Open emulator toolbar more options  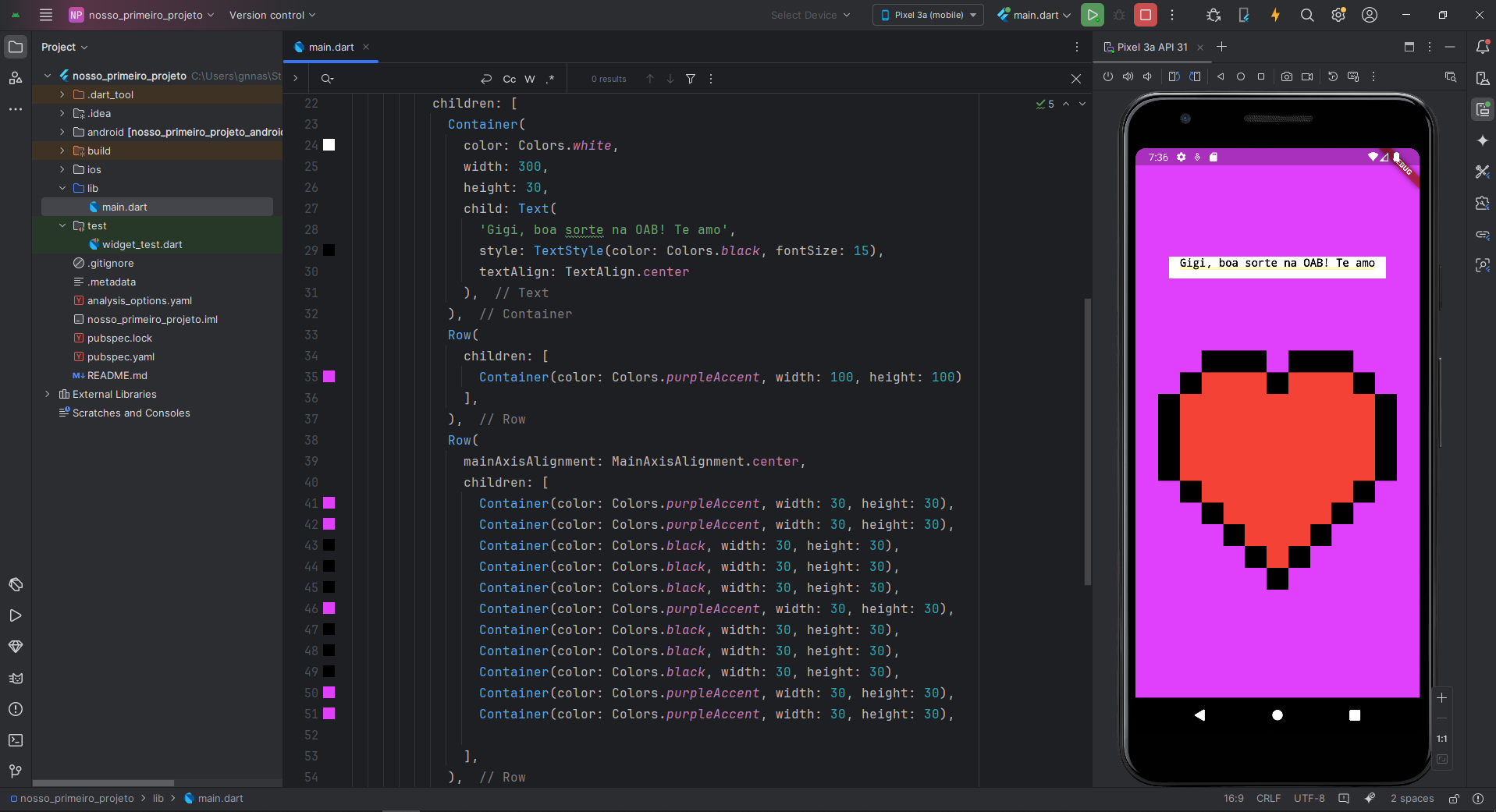(x=1373, y=76)
